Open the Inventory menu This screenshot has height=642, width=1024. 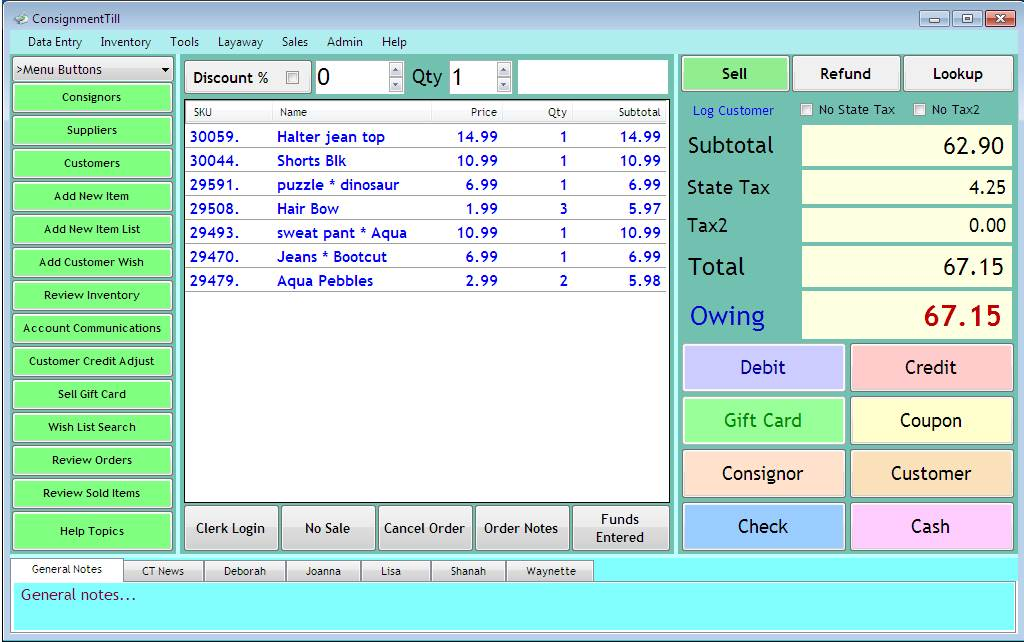pyautogui.click(x=125, y=42)
